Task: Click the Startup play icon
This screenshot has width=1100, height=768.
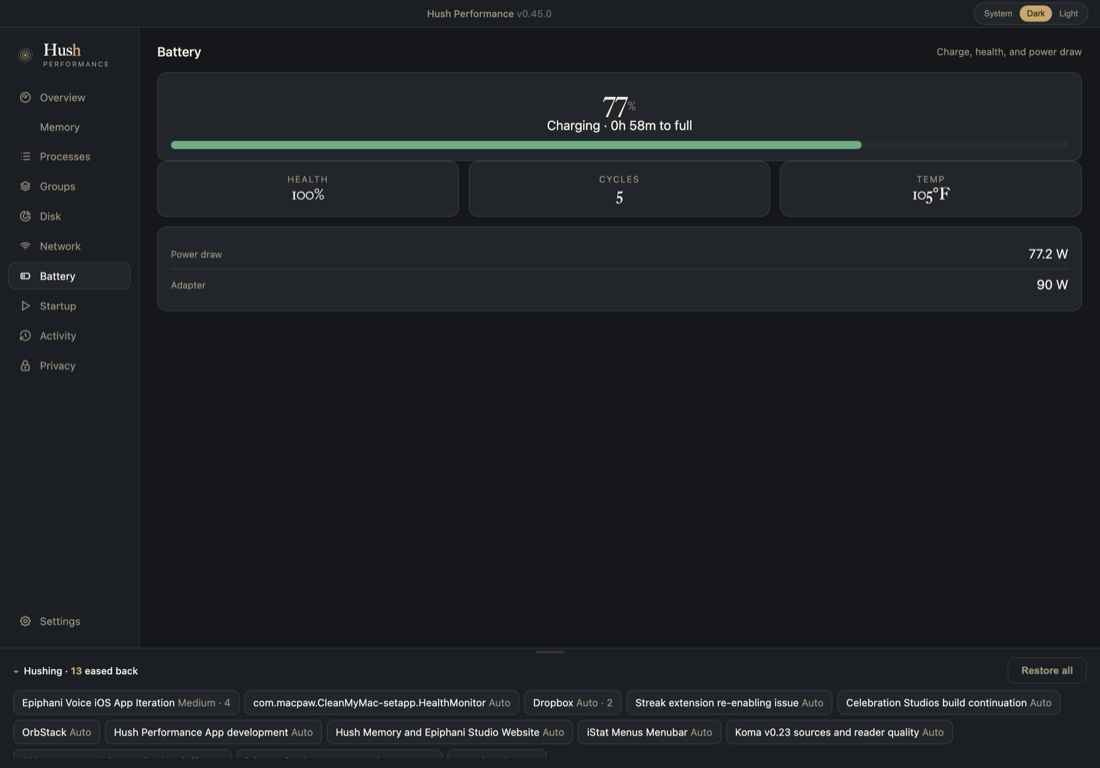Action: pos(25,306)
